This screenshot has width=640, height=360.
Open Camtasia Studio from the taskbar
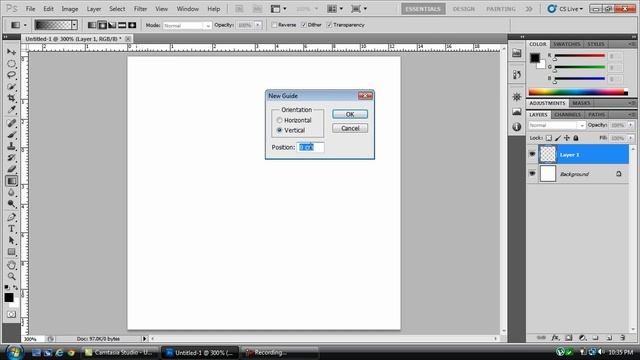(119, 352)
